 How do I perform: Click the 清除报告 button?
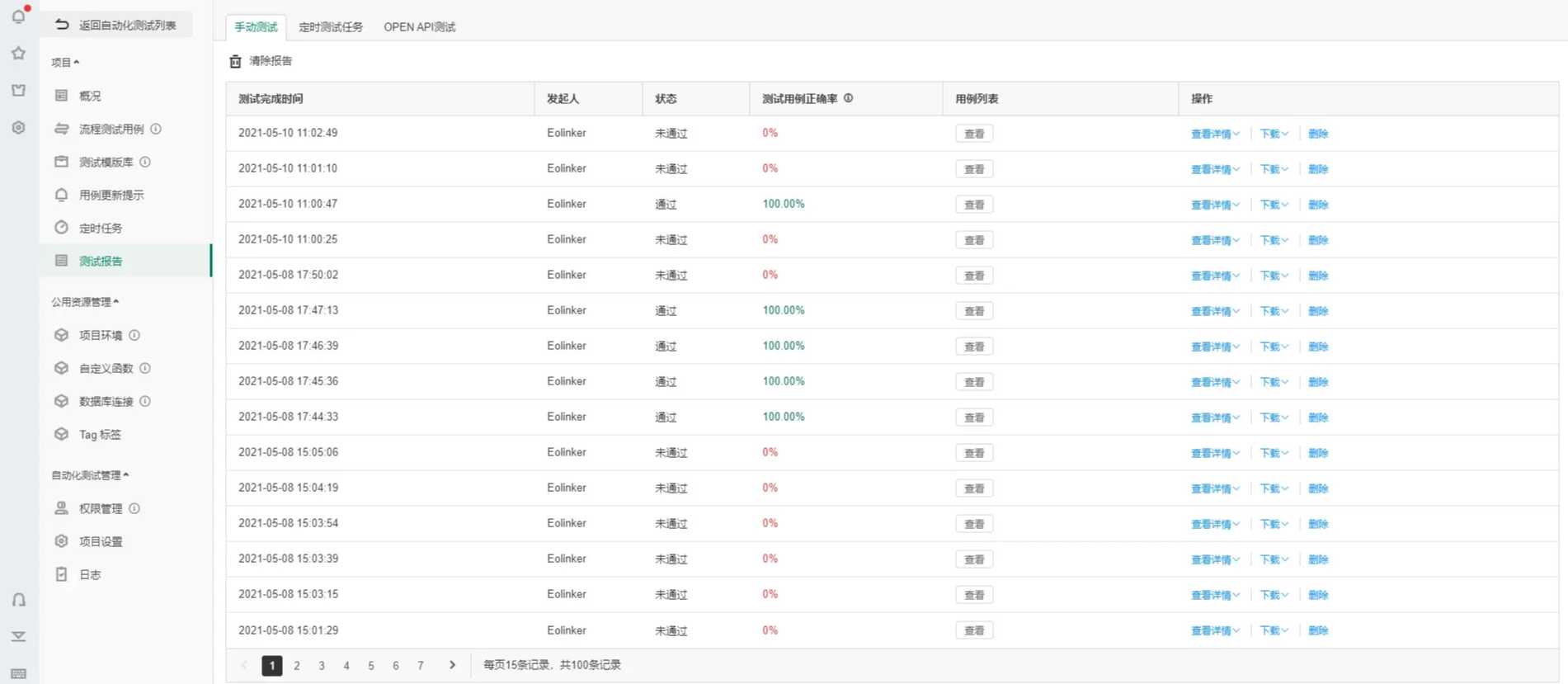[261, 61]
